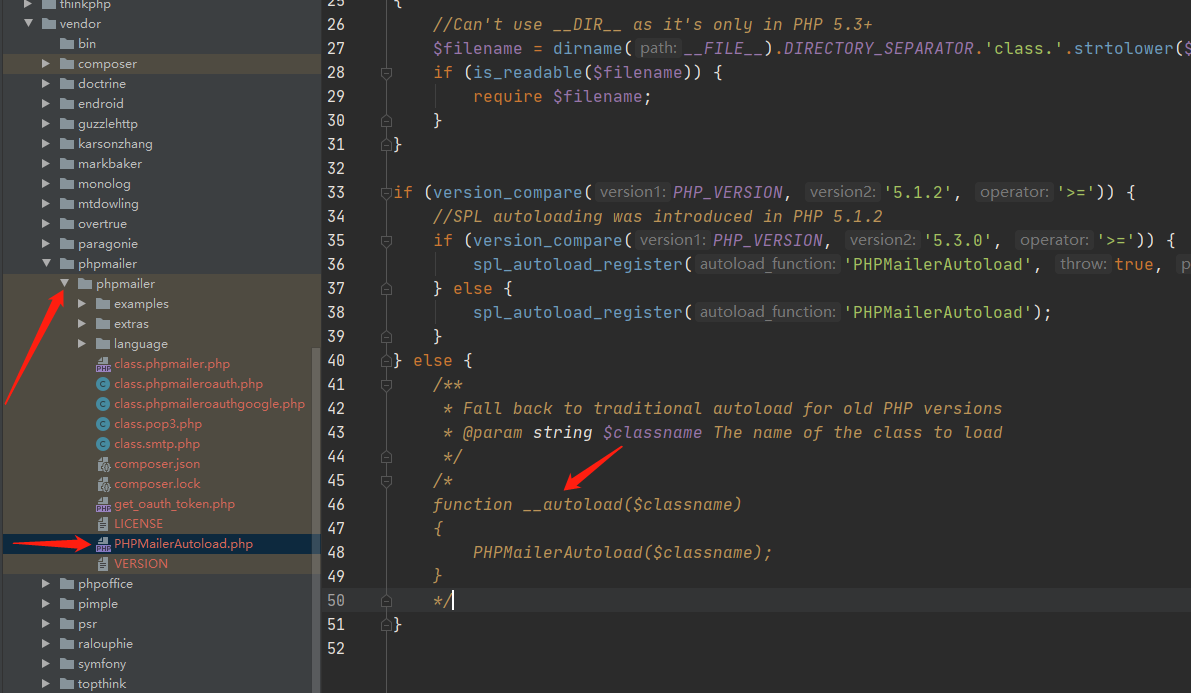Expand the endroid folder arrow
1191x693 pixels.
click(x=46, y=104)
